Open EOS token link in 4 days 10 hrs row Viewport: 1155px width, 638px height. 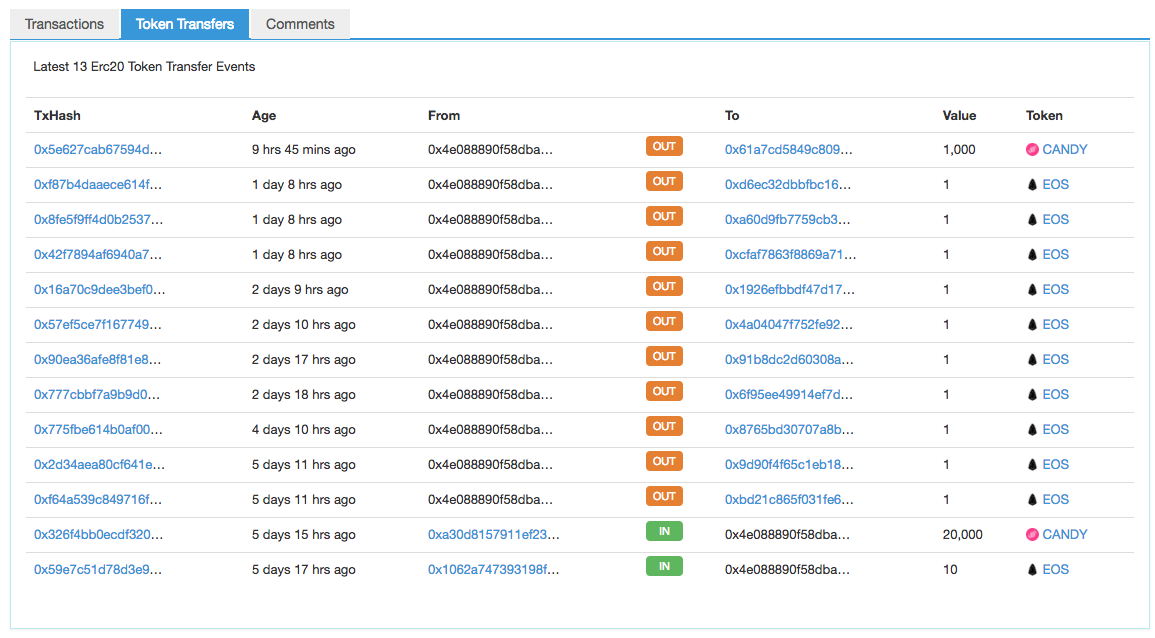pos(1056,430)
